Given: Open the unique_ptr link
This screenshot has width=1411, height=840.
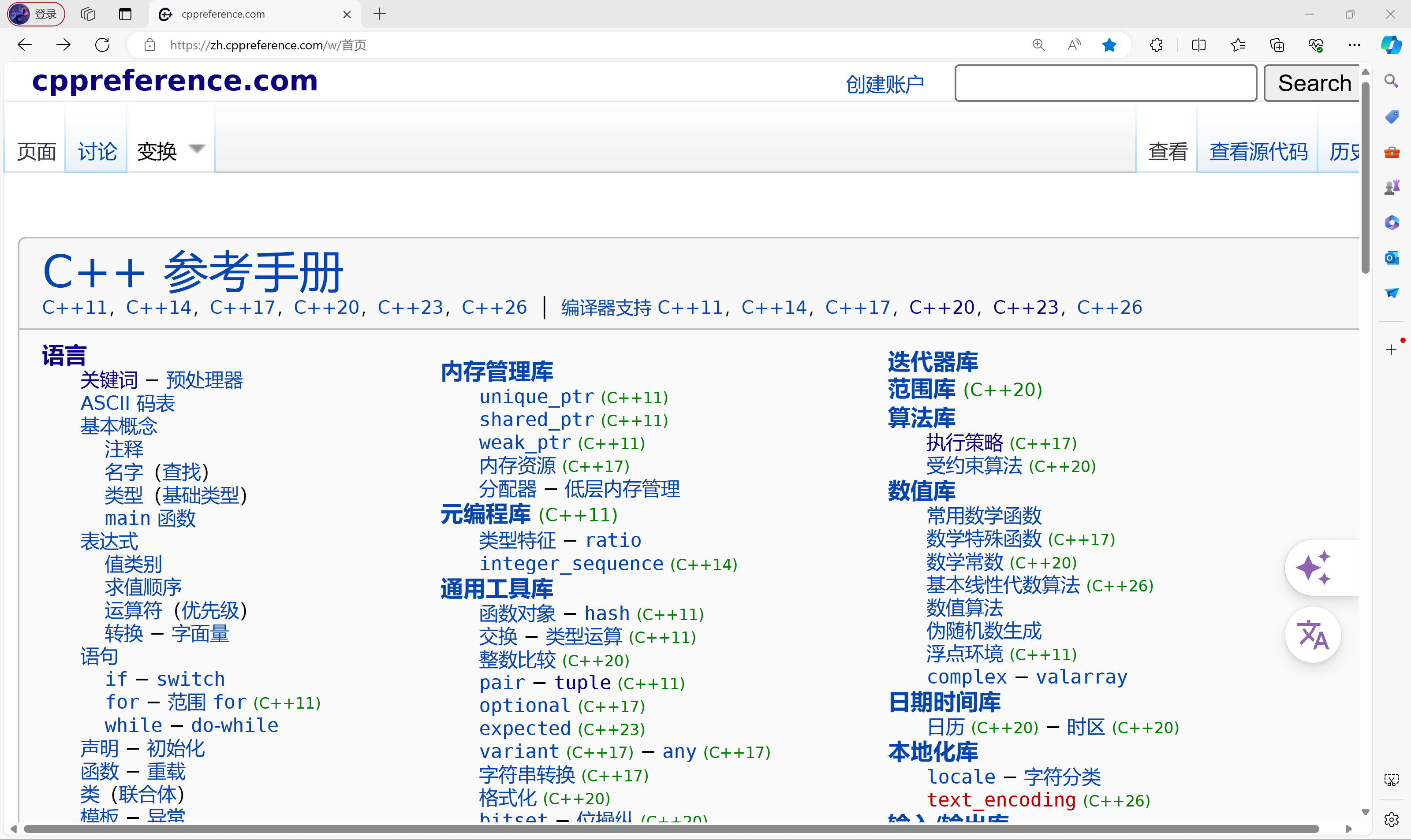Looking at the screenshot, I should pyautogui.click(x=536, y=397).
